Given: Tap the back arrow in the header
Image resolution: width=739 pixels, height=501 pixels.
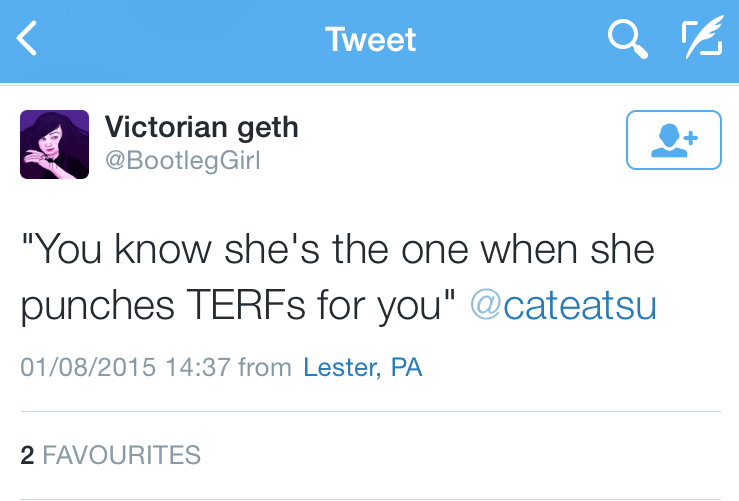Looking at the screenshot, I should click(x=27, y=40).
